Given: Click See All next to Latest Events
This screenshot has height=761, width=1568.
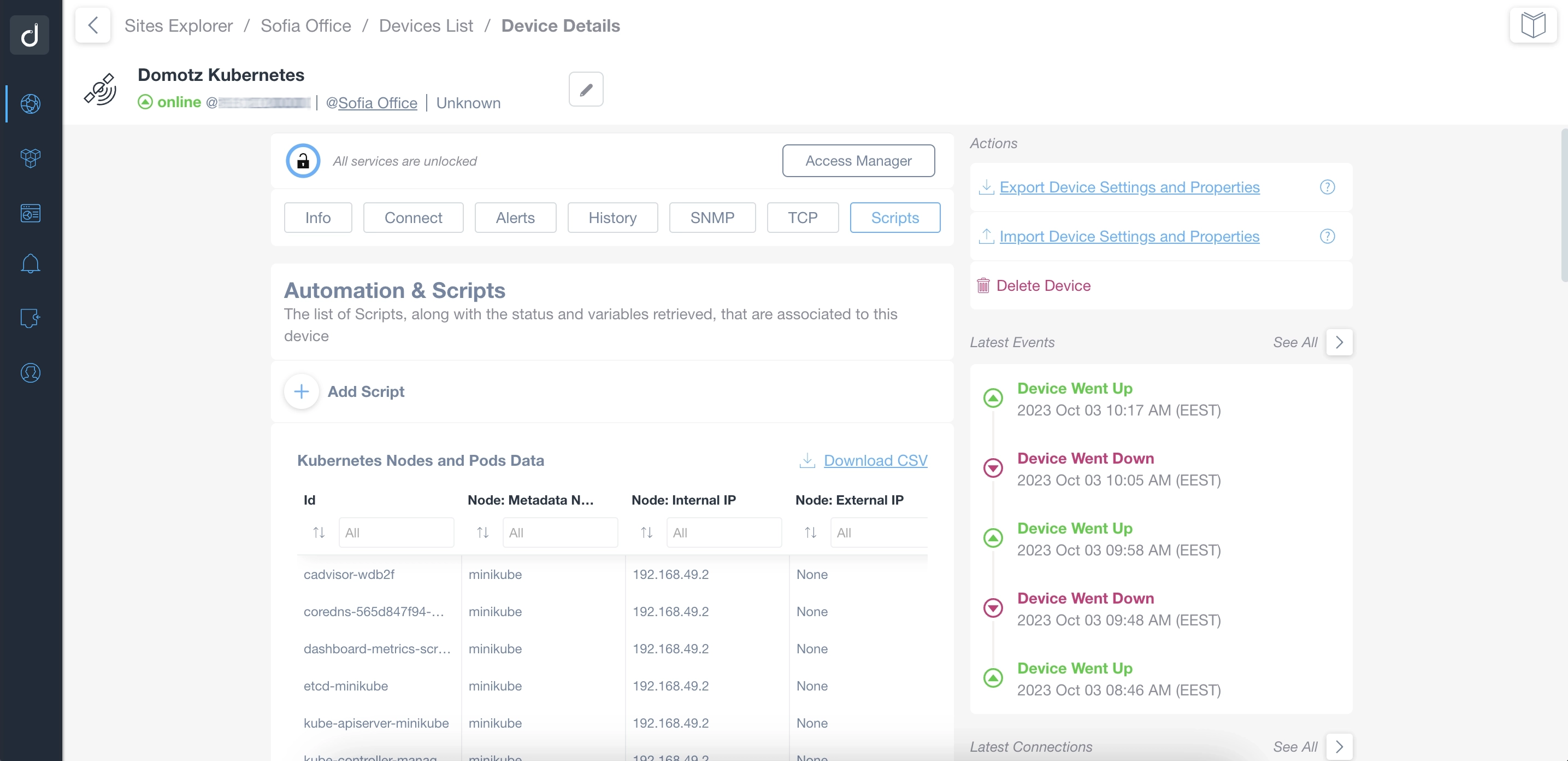Looking at the screenshot, I should coord(1295,342).
